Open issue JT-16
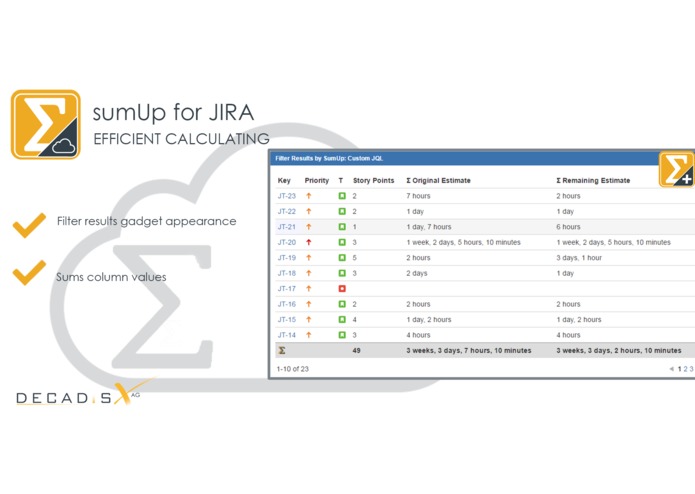The image size is (695, 494). click(x=287, y=304)
